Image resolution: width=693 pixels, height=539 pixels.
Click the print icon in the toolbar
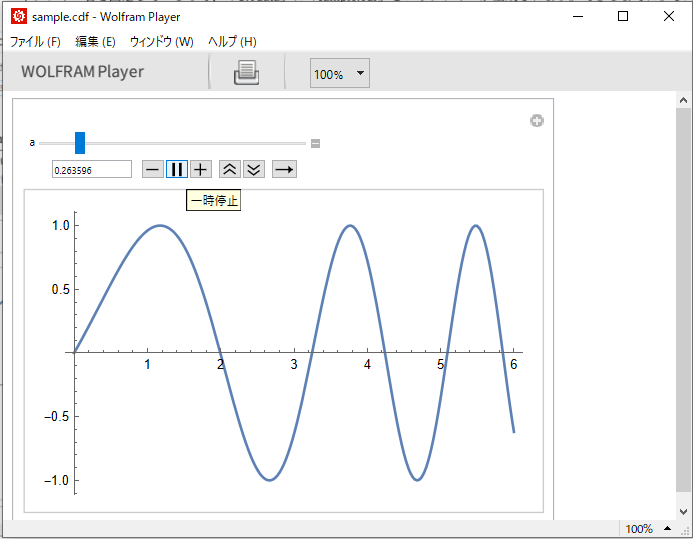click(246, 72)
